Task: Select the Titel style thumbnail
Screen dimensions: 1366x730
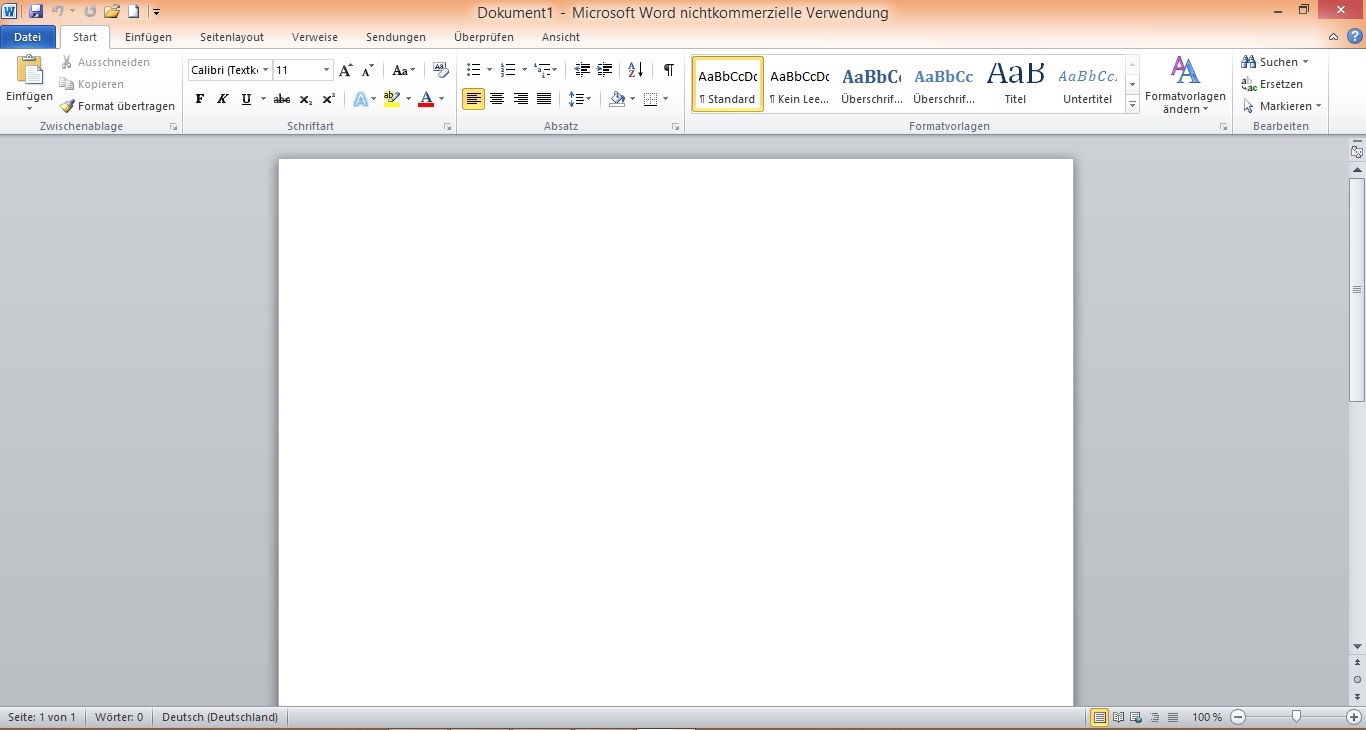Action: tap(1015, 83)
